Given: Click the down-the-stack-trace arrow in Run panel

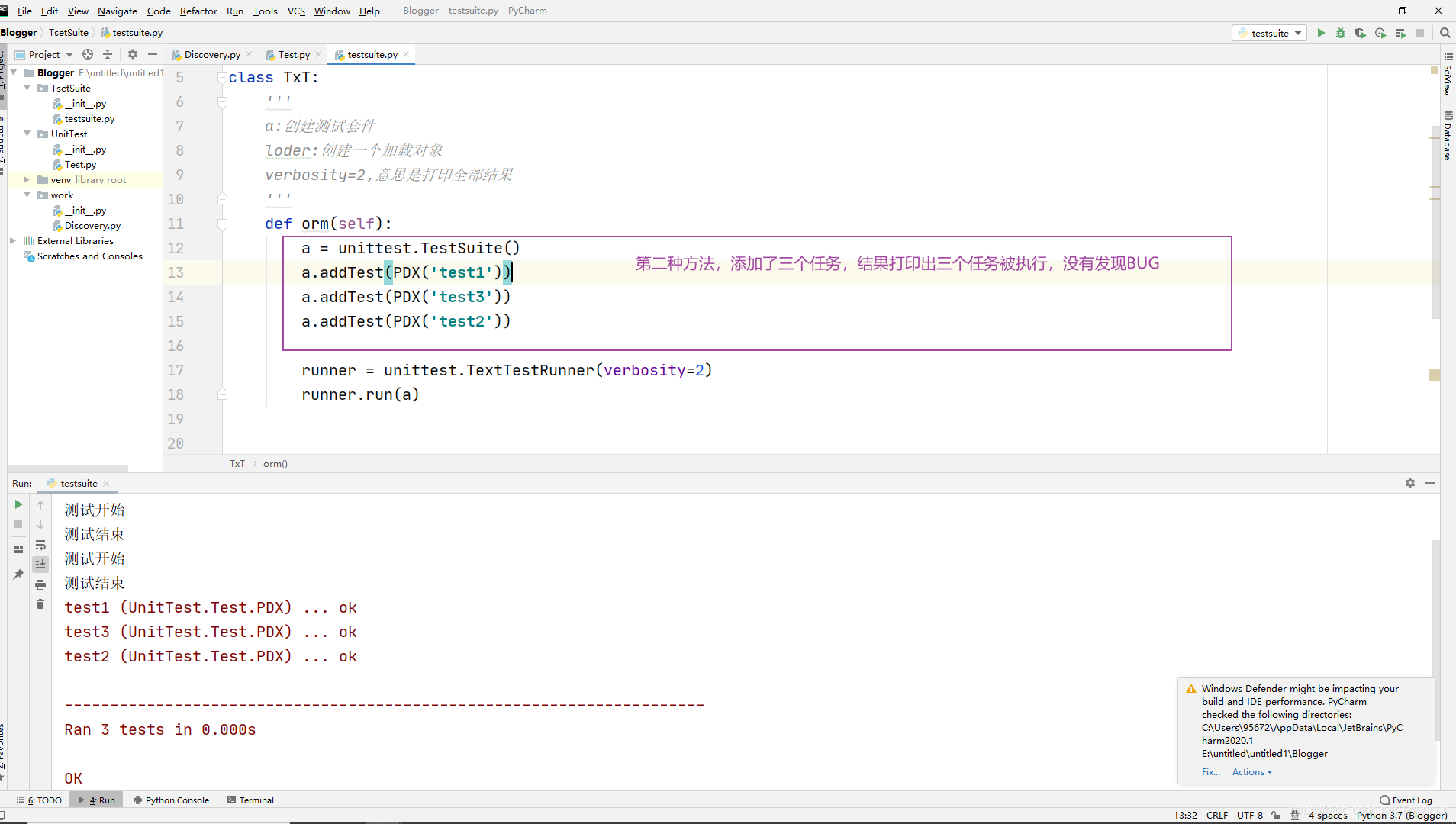Looking at the screenshot, I should point(40,525).
